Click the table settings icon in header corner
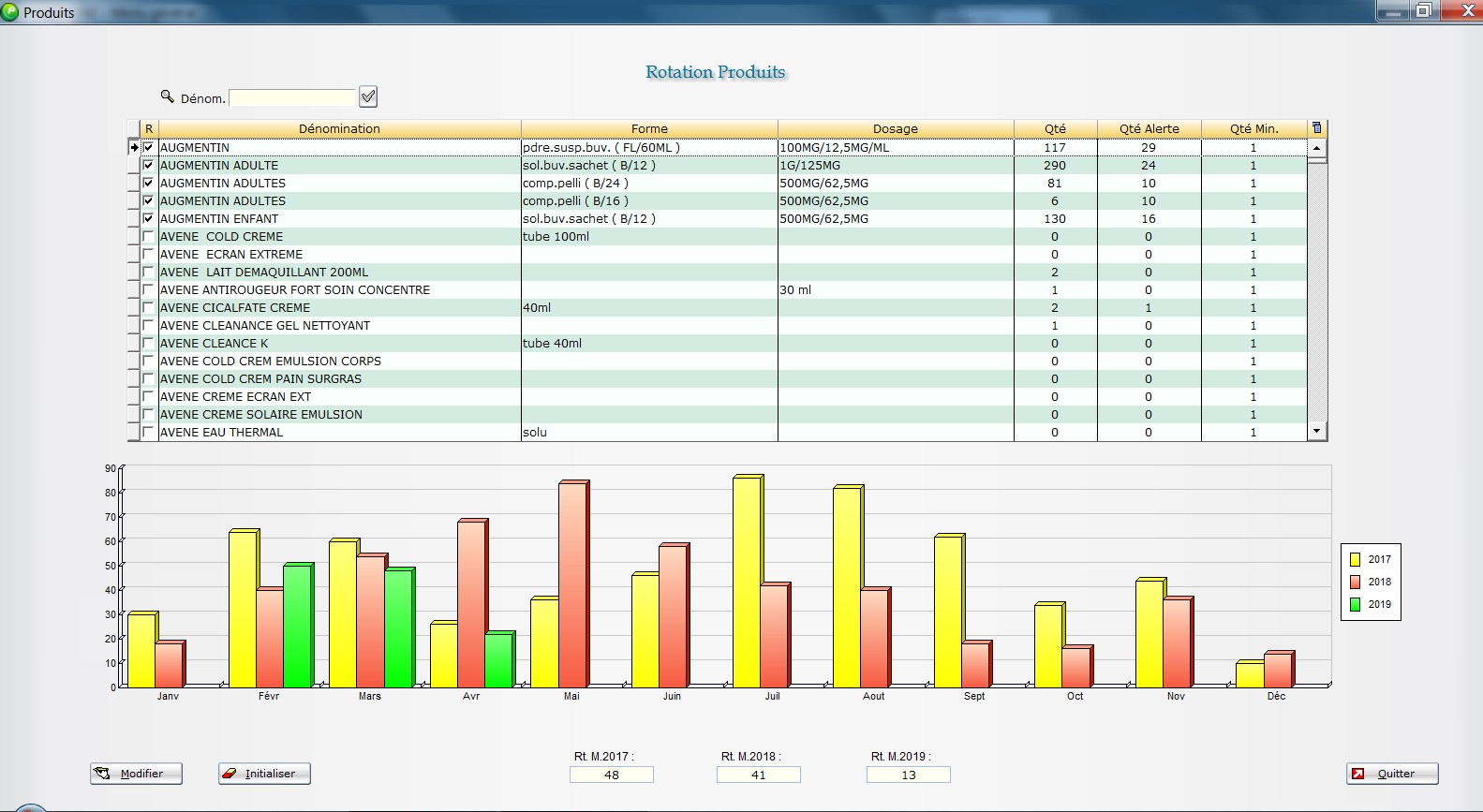Screen dimensions: 1483x812 1316,128
